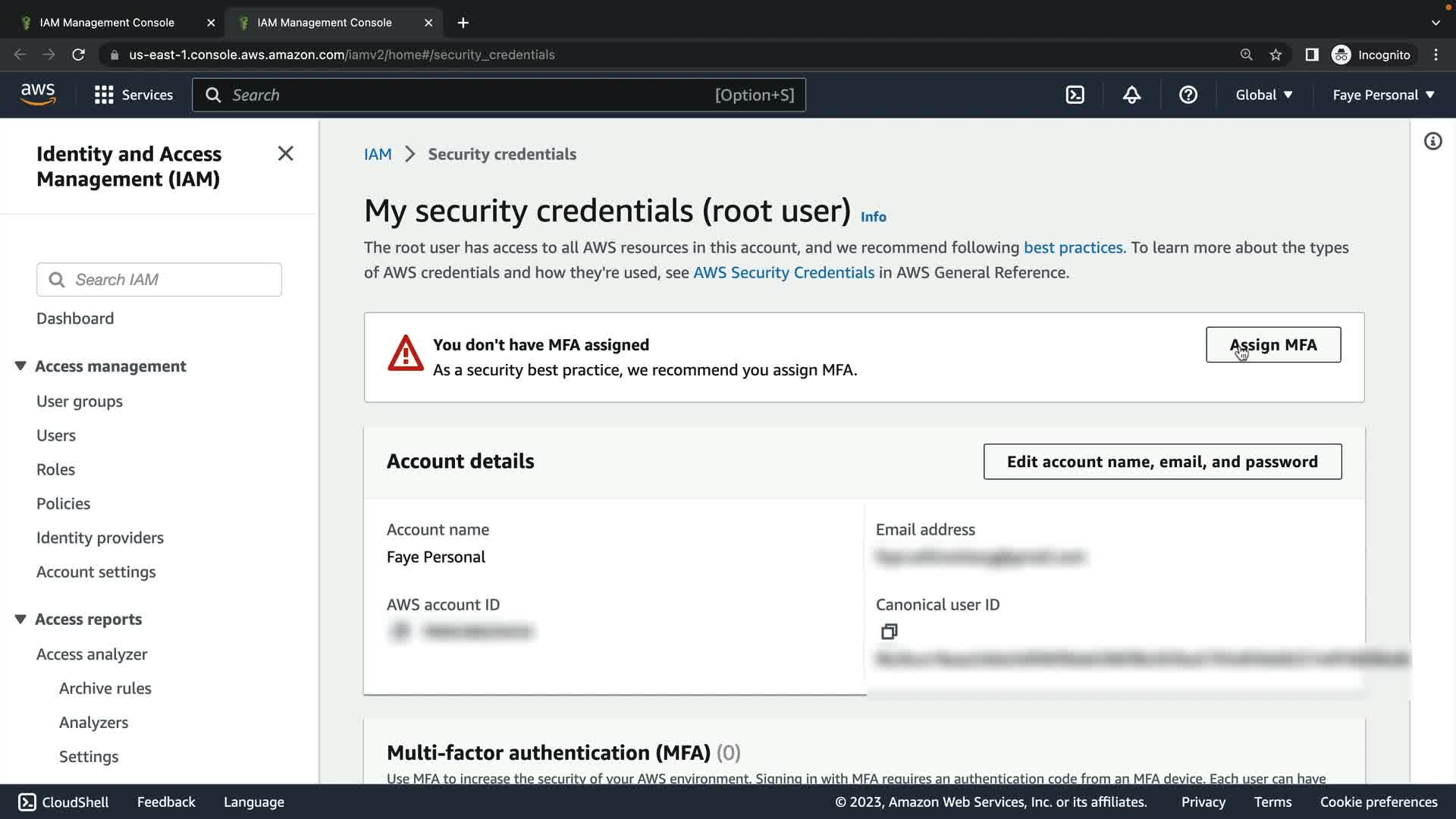Open CloudShell from the top navigation icon
This screenshot has height=819, width=1456.
pos(1075,95)
